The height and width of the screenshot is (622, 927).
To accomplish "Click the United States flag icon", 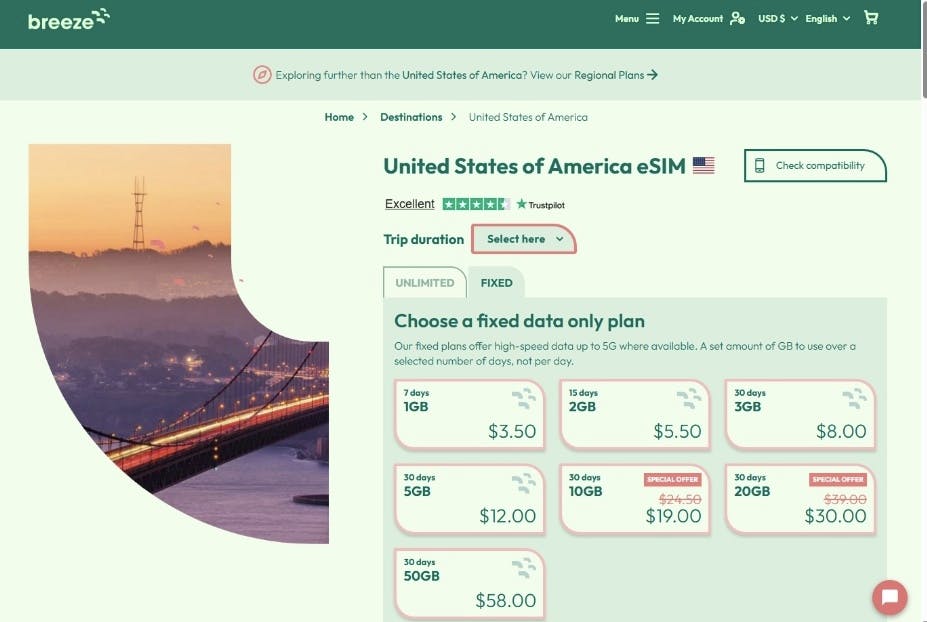I will tap(703, 166).
